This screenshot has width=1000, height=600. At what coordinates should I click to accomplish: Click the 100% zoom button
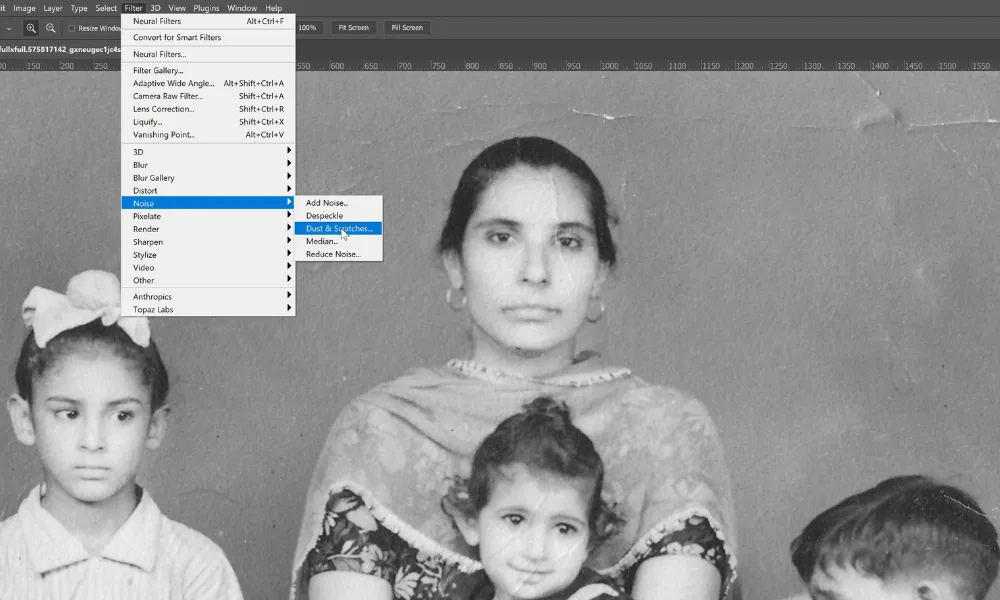tap(307, 28)
